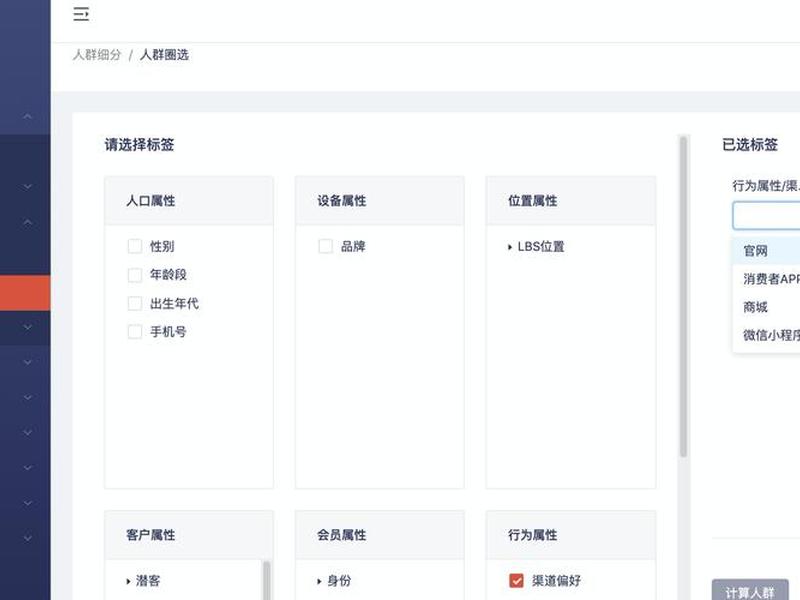This screenshot has height=600, width=800.
Task: Toggle the sidebar collapse hamburger icon
Action: coord(81,14)
